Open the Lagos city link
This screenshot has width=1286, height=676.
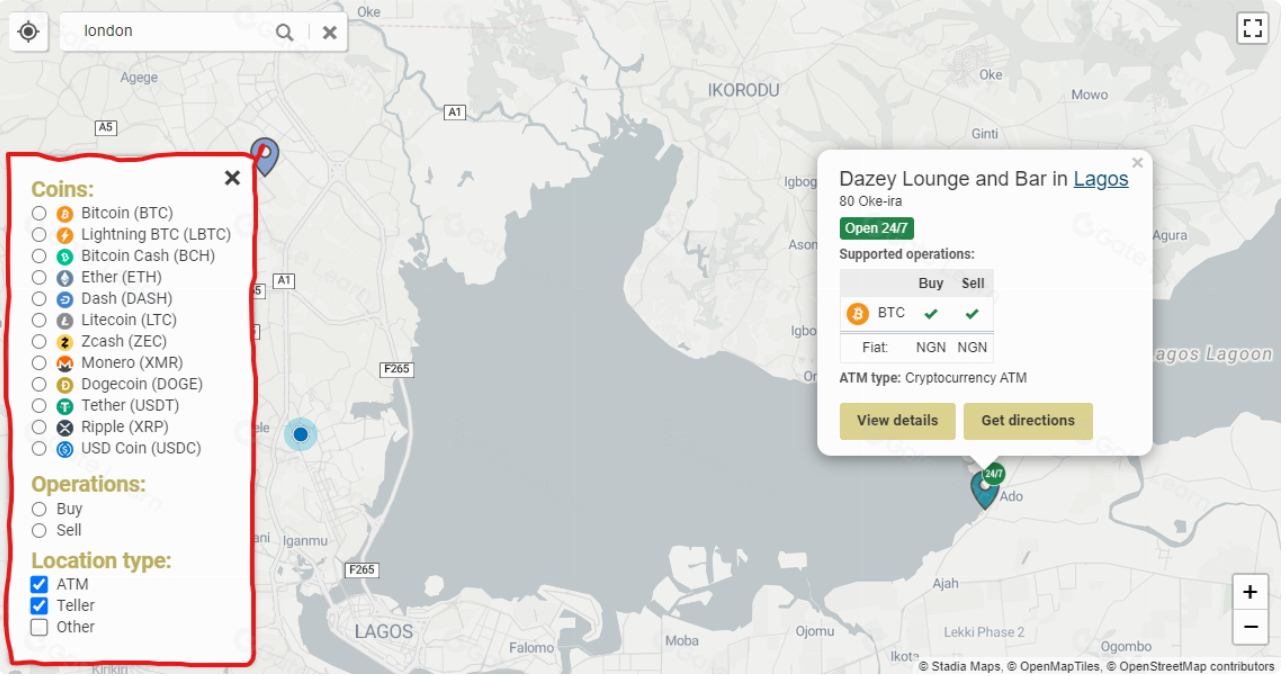[x=1100, y=179]
